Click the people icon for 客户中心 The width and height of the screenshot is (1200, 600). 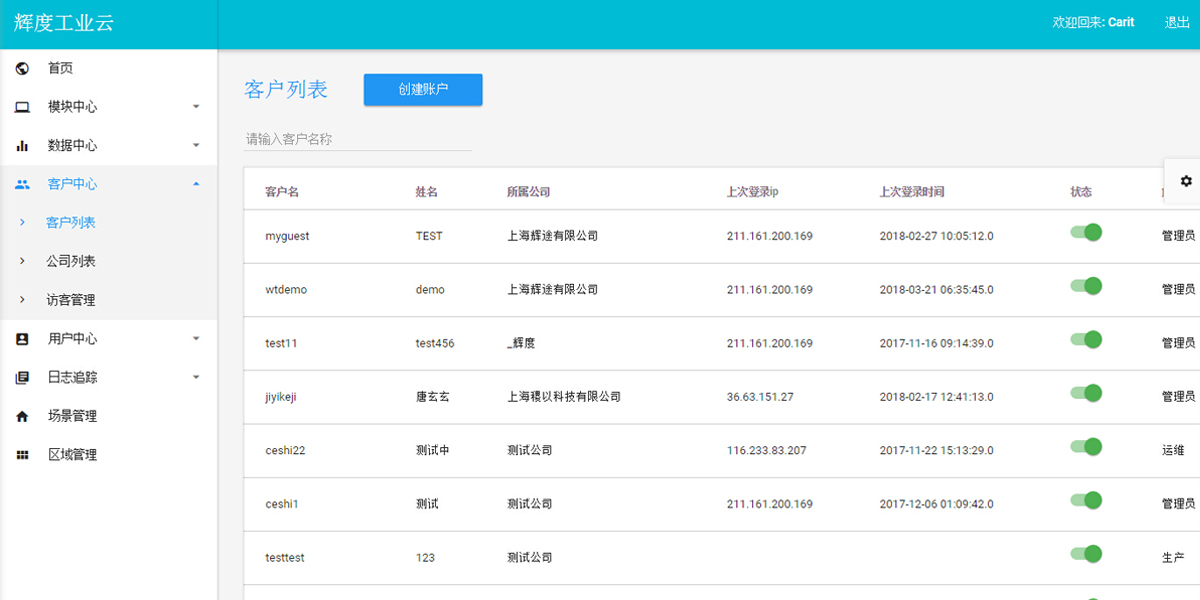point(23,184)
